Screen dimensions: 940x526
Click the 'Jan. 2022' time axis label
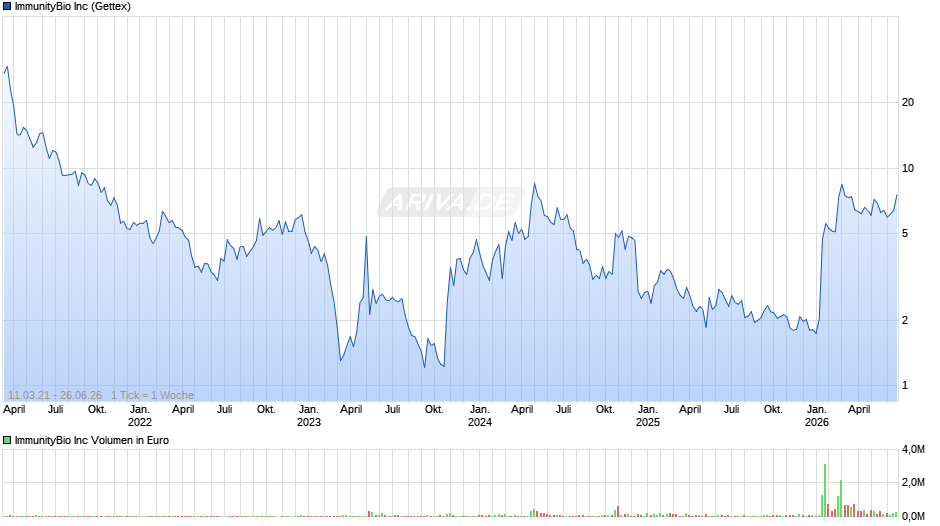pyautogui.click(x=140, y=416)
